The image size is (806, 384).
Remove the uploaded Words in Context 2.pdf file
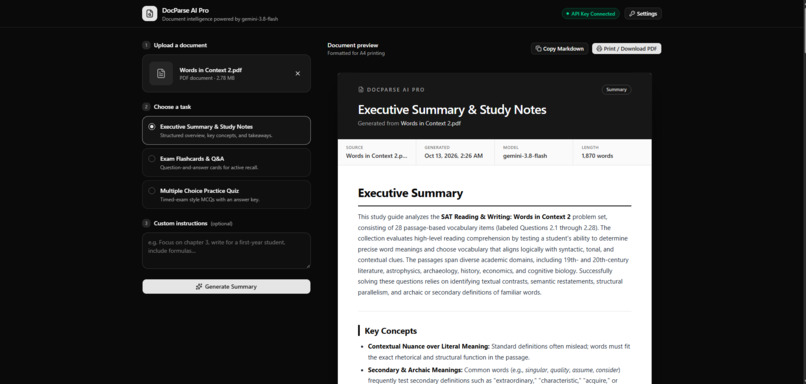[298, 74]
